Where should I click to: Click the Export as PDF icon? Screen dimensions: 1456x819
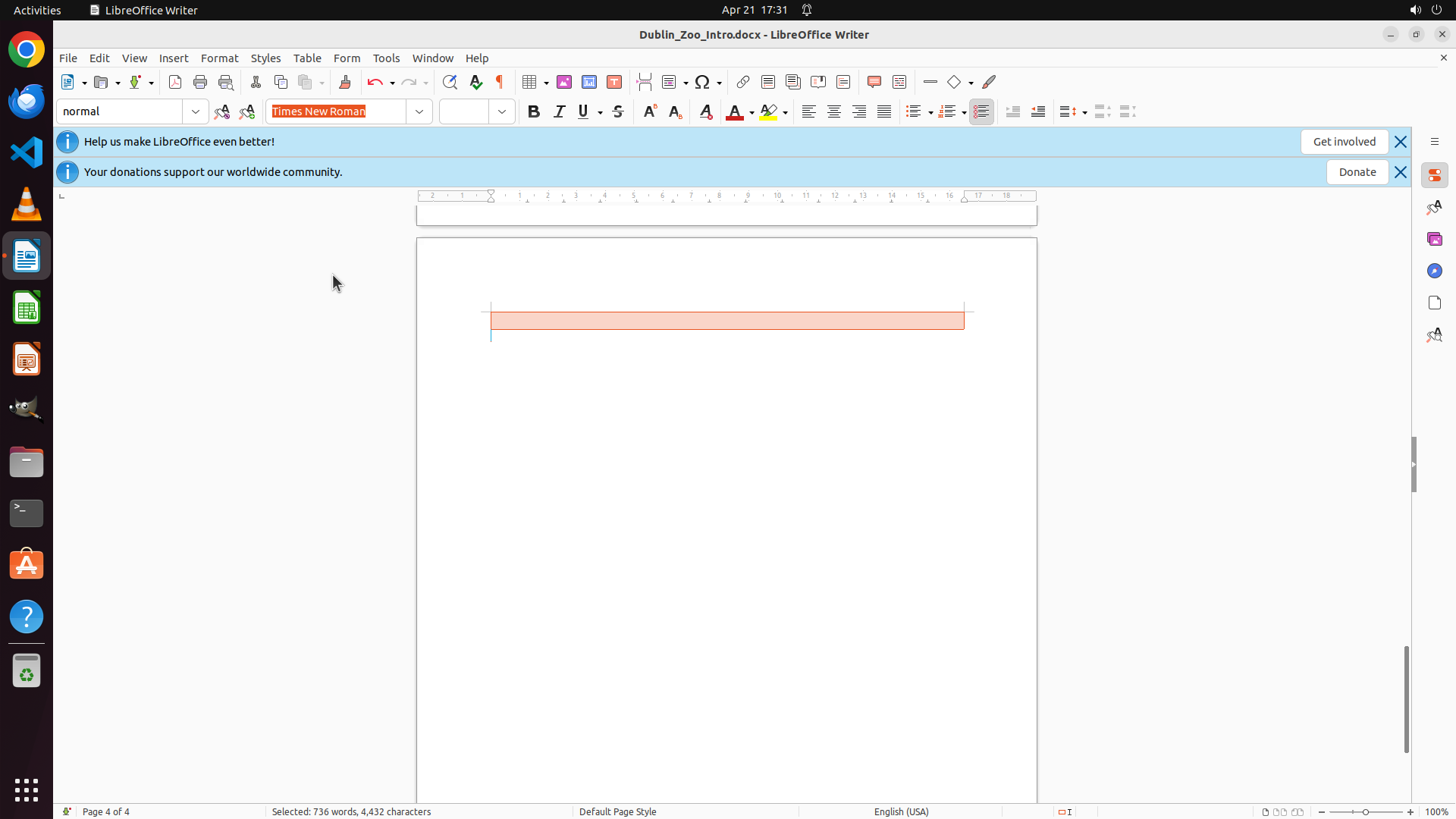175,82
